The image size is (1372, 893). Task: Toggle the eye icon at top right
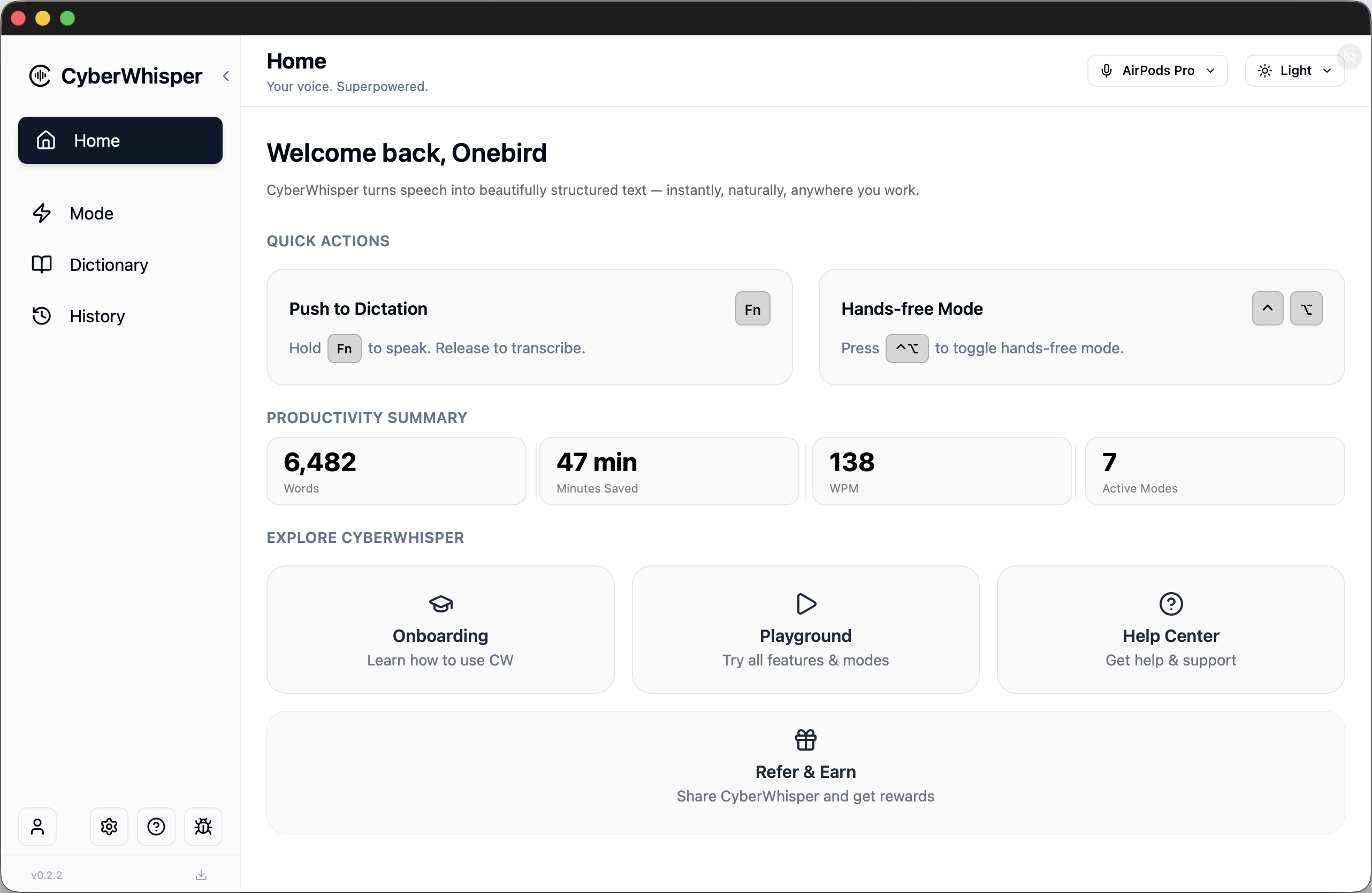click(1350, 57)
